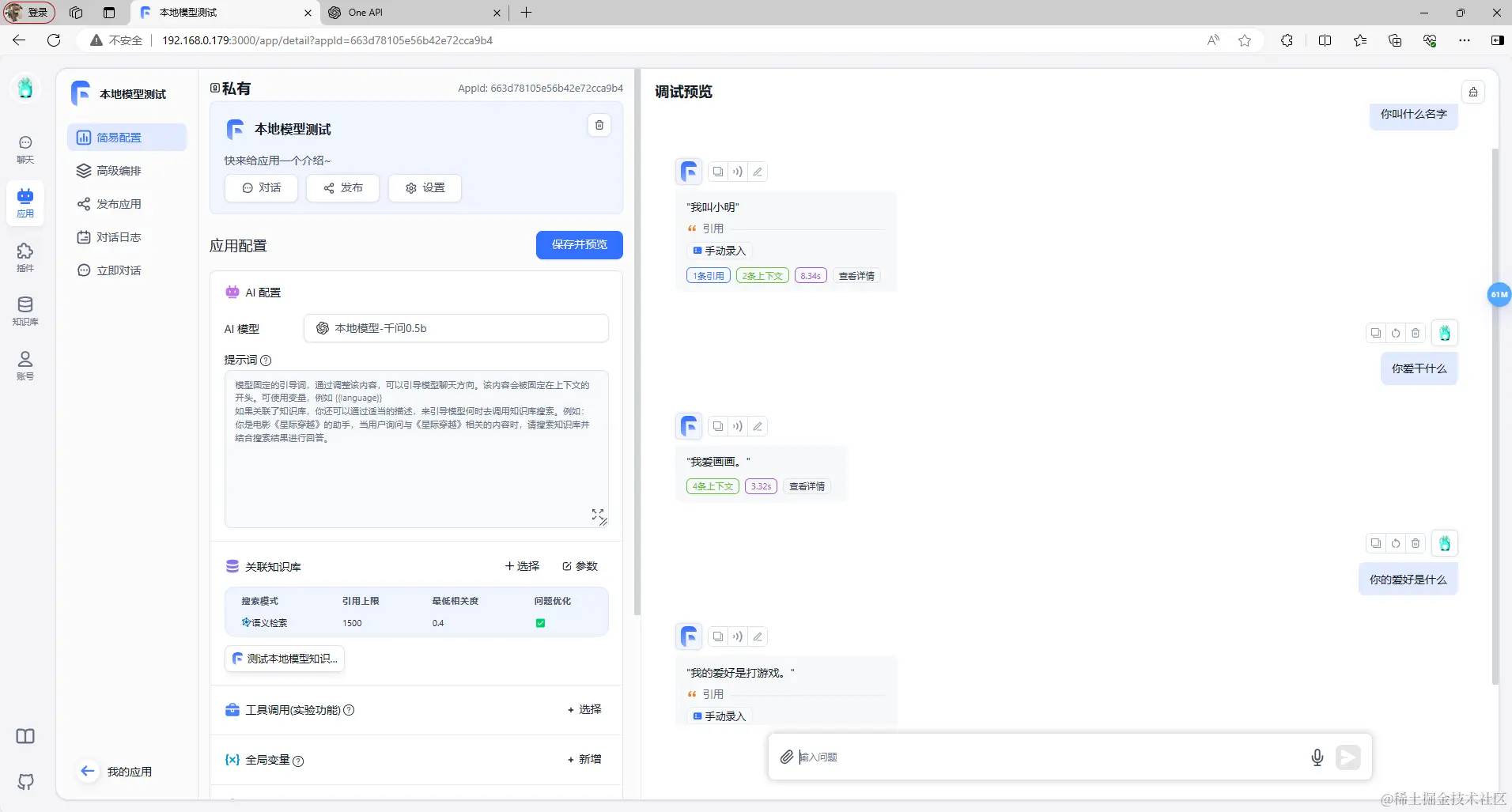1512x812 pixels.
Task: Play audio icon above "我爱画画" reply
Action: click(737, 426)
